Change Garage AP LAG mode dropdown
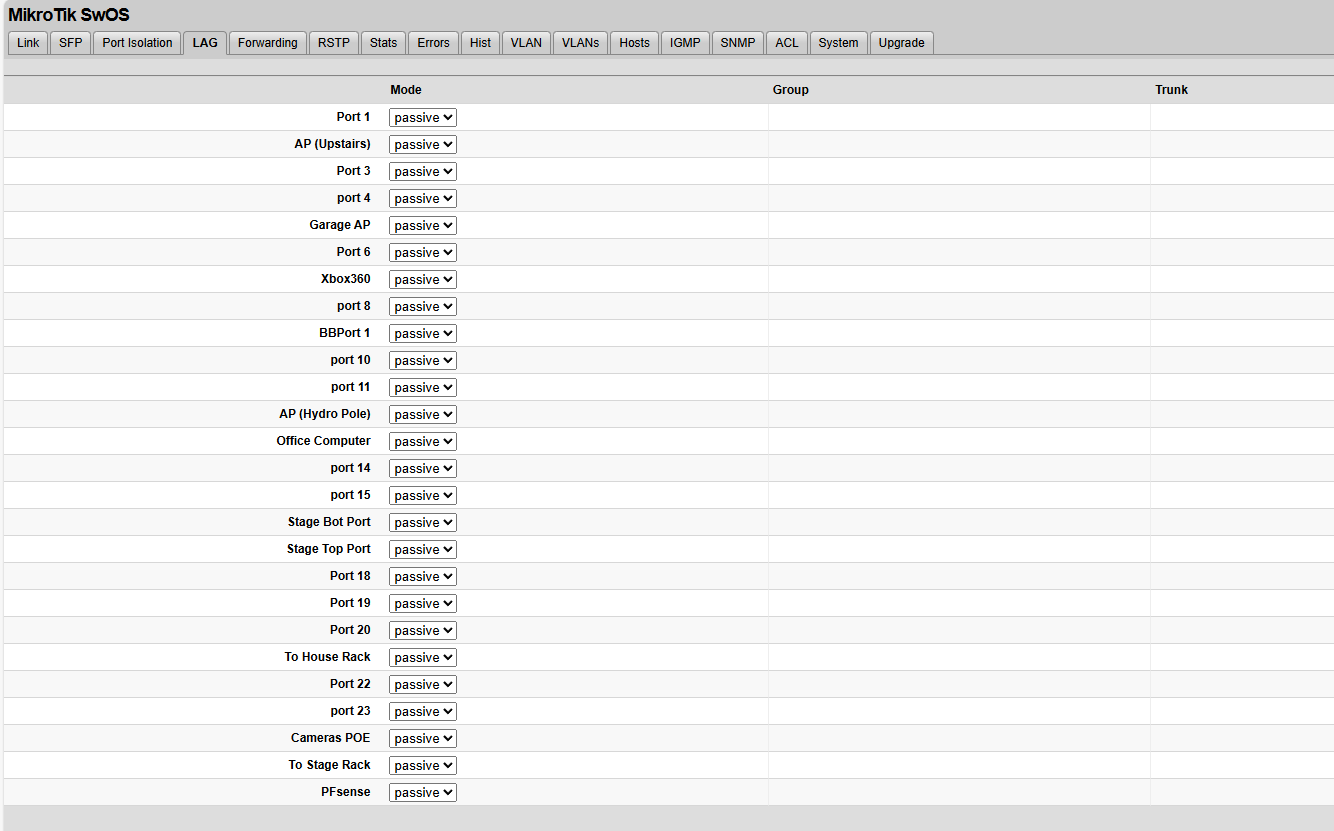 422,226
